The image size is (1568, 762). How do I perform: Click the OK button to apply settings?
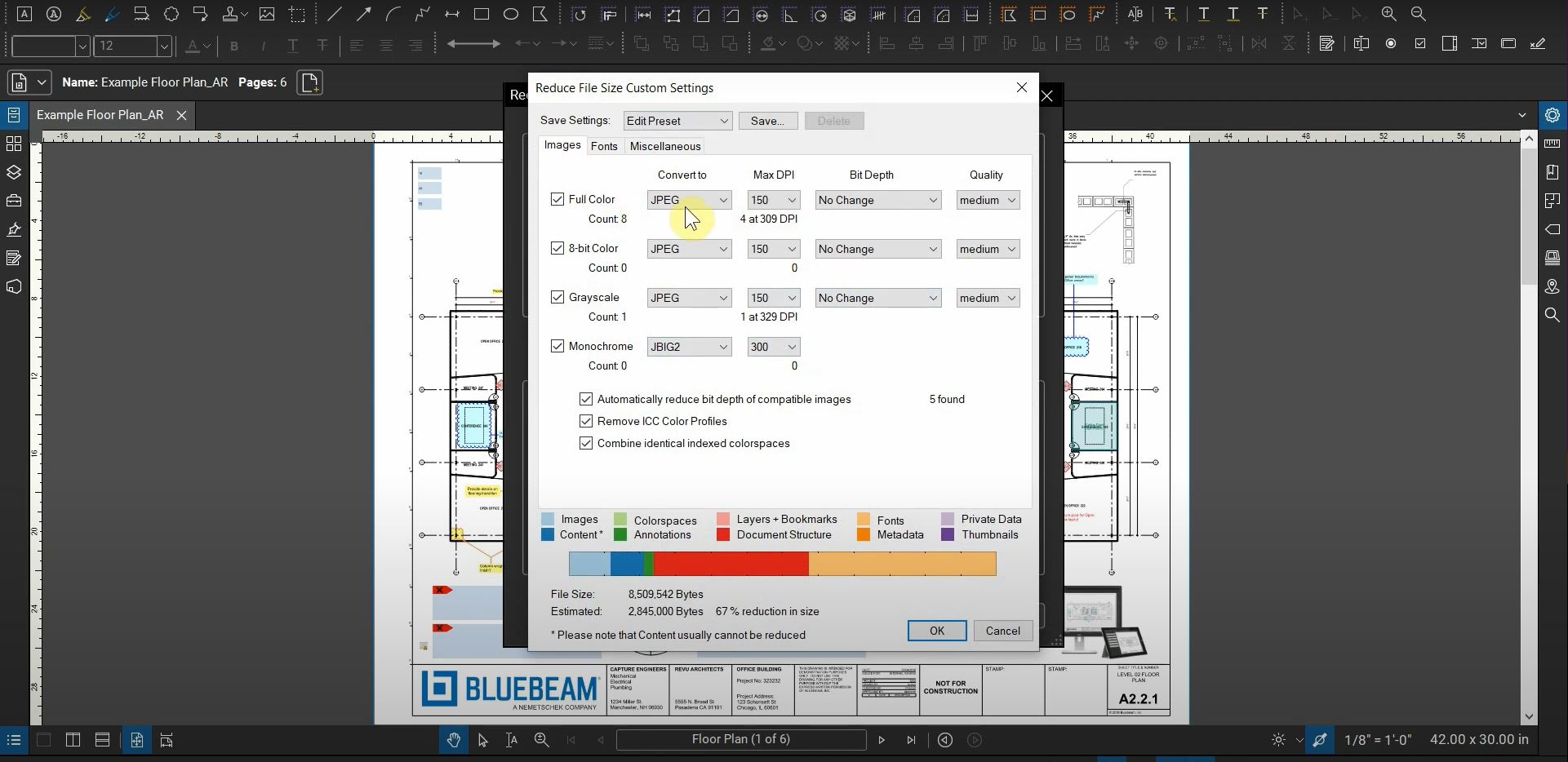[936, 630]
